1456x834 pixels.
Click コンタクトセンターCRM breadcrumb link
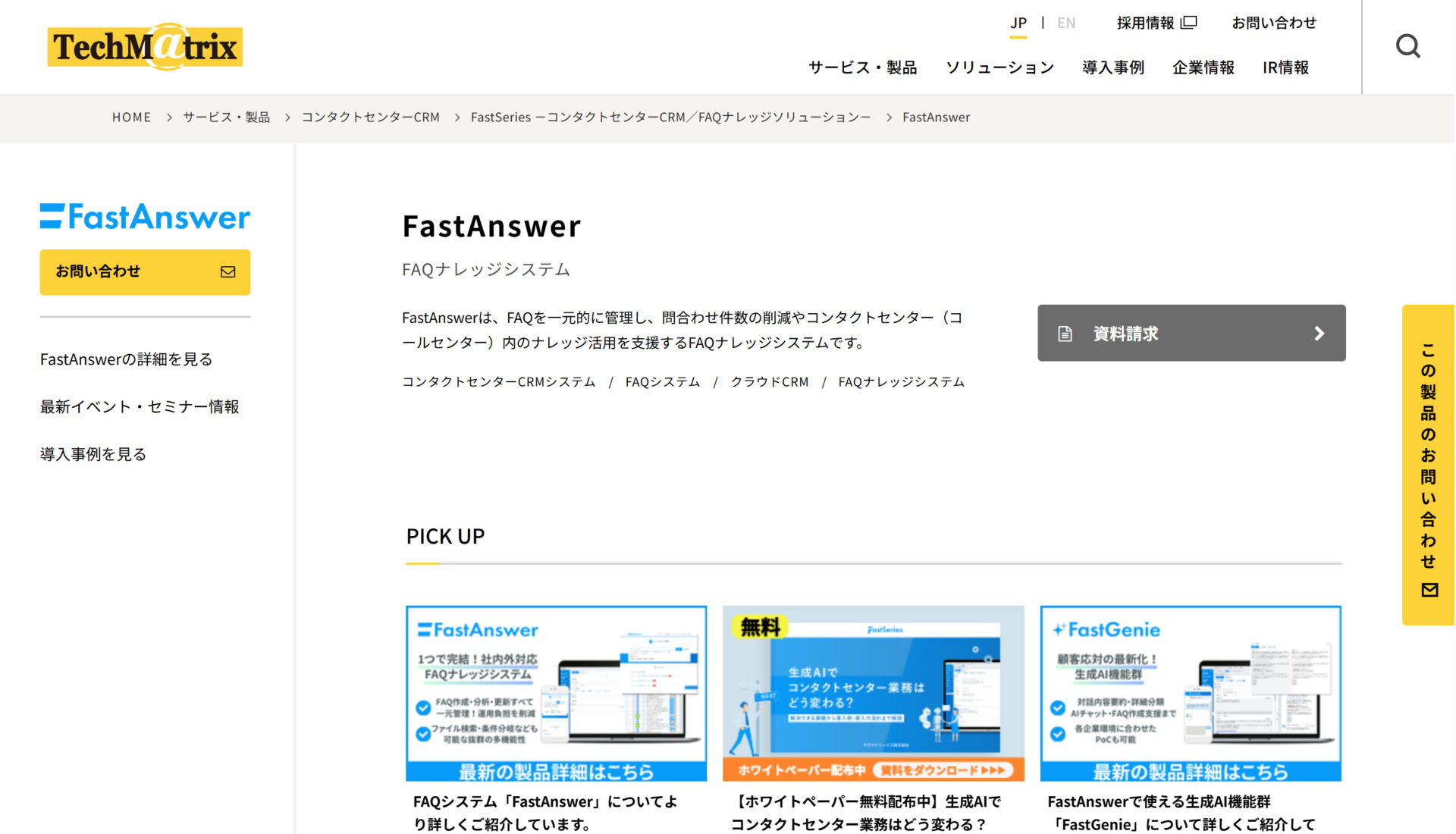[x=371, y=118]
